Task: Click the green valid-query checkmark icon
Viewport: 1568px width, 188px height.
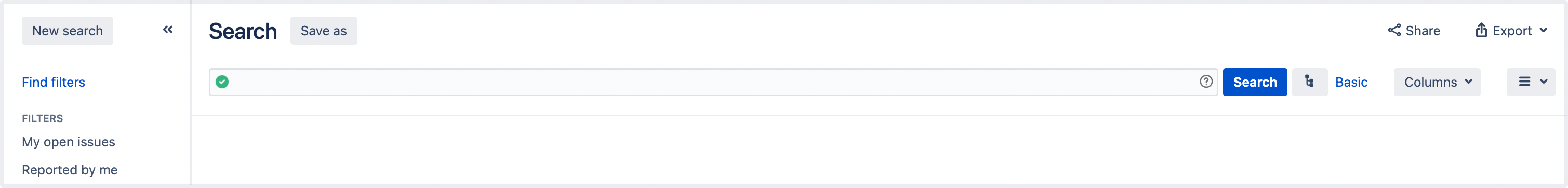Action: click(222, 82)
